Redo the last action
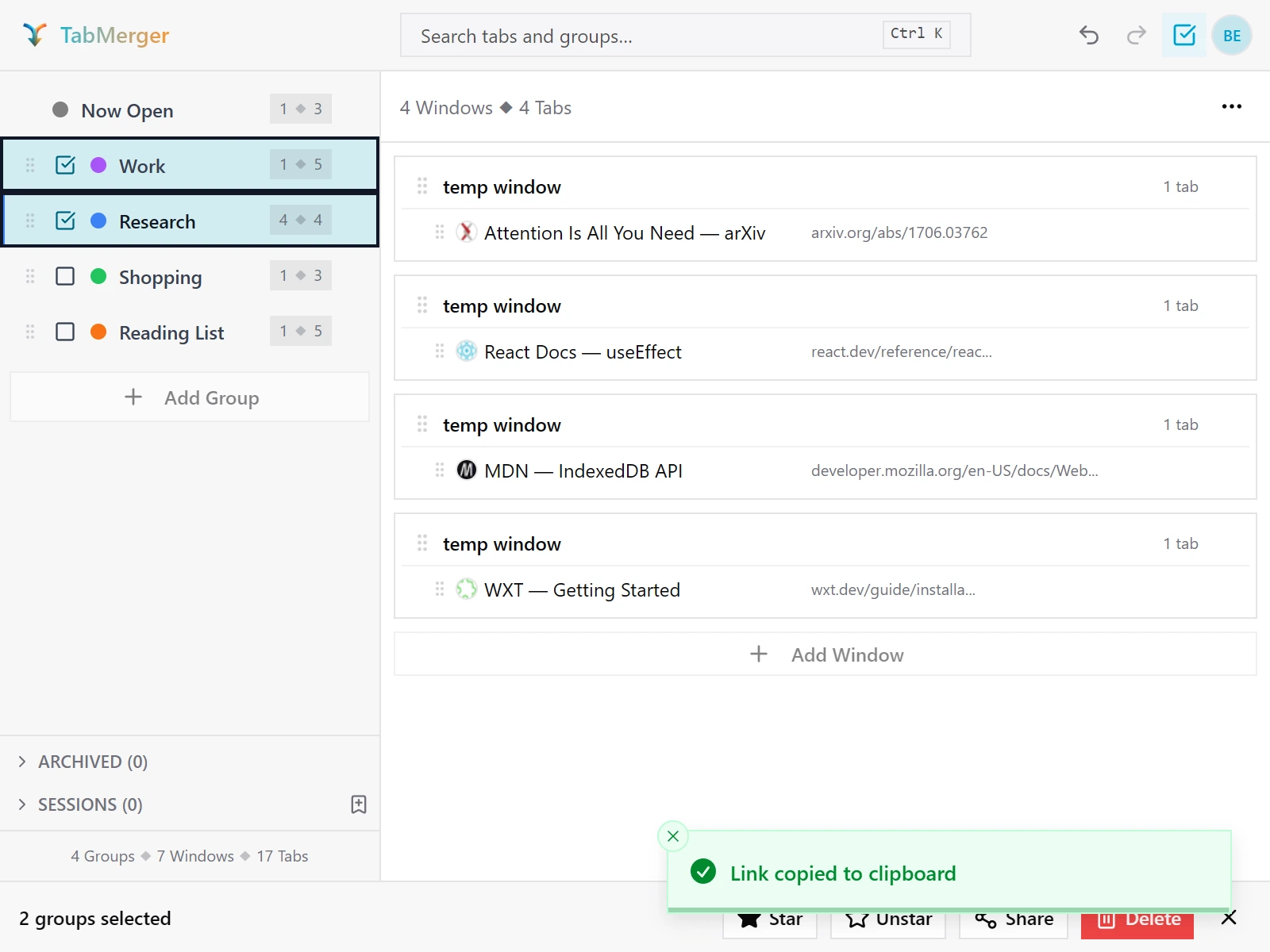1270x952 pixels. pos(1137,35)
